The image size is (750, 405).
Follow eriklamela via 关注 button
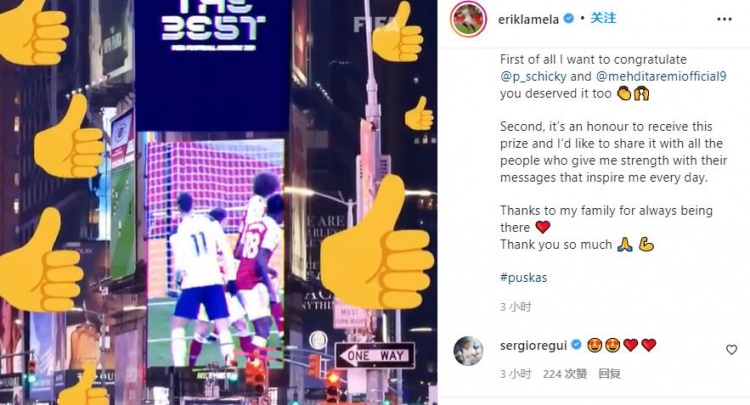603,18
